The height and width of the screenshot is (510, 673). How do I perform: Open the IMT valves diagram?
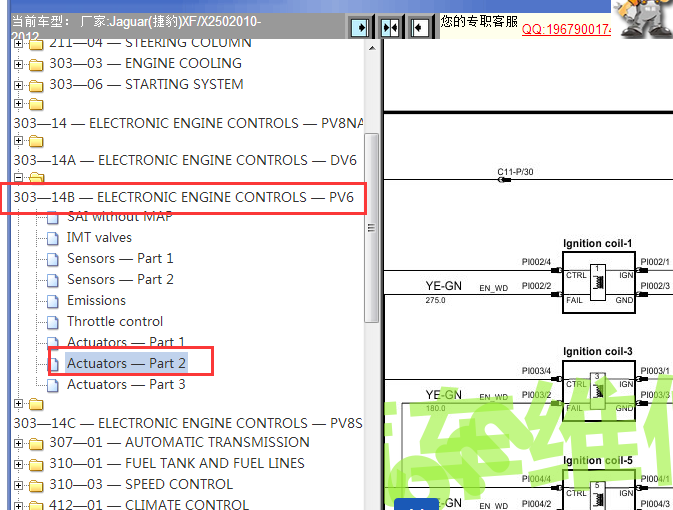click(99, 237)
